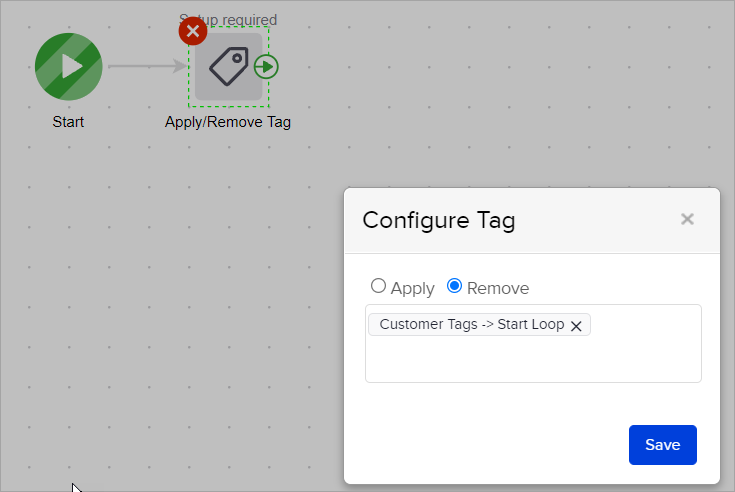Click the Customer Tags -> Start Loop chip text
The height and width of the screenshot is (492, 735).
(471, 325)
